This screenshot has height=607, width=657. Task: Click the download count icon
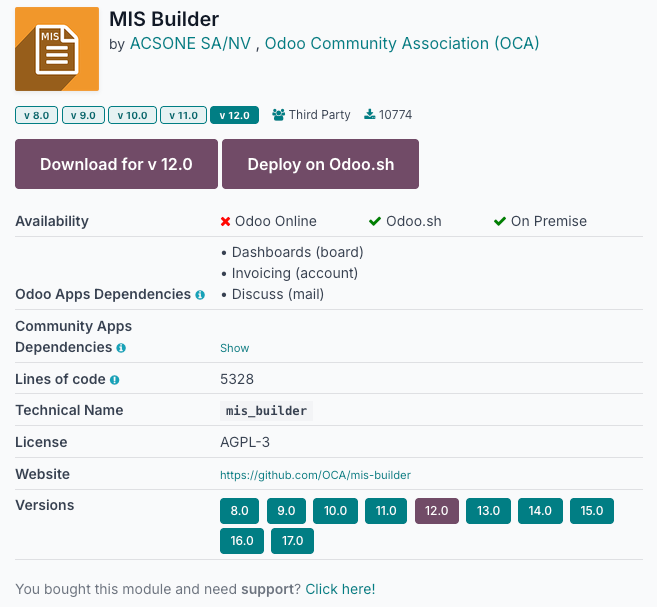point(370,114)
